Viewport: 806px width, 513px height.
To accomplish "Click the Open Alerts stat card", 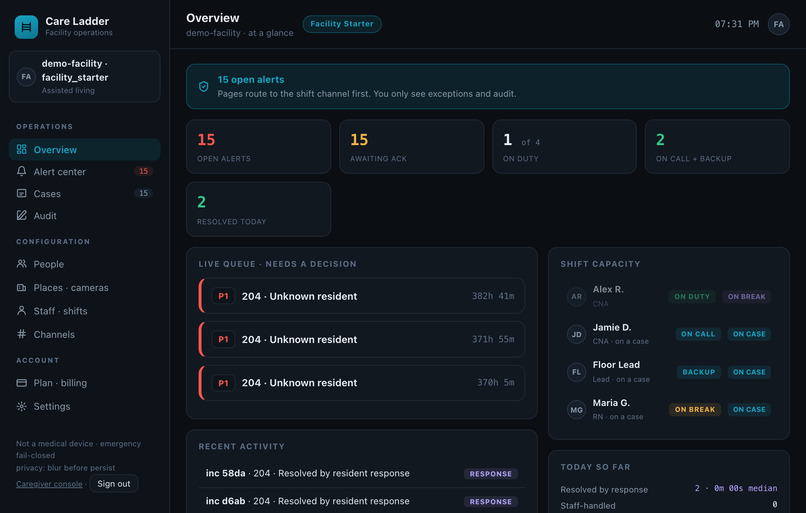I will pyautogui.click(x=259, y=146).
